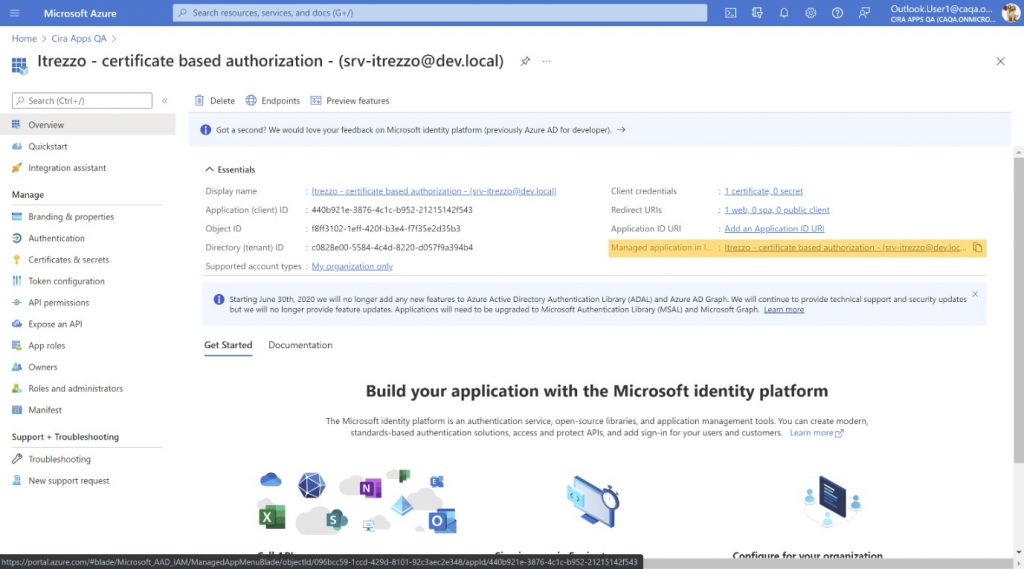Click the Integration assistant rocket icon
The height and width of the screenshot is (569, 1024).
coord(17,168)
